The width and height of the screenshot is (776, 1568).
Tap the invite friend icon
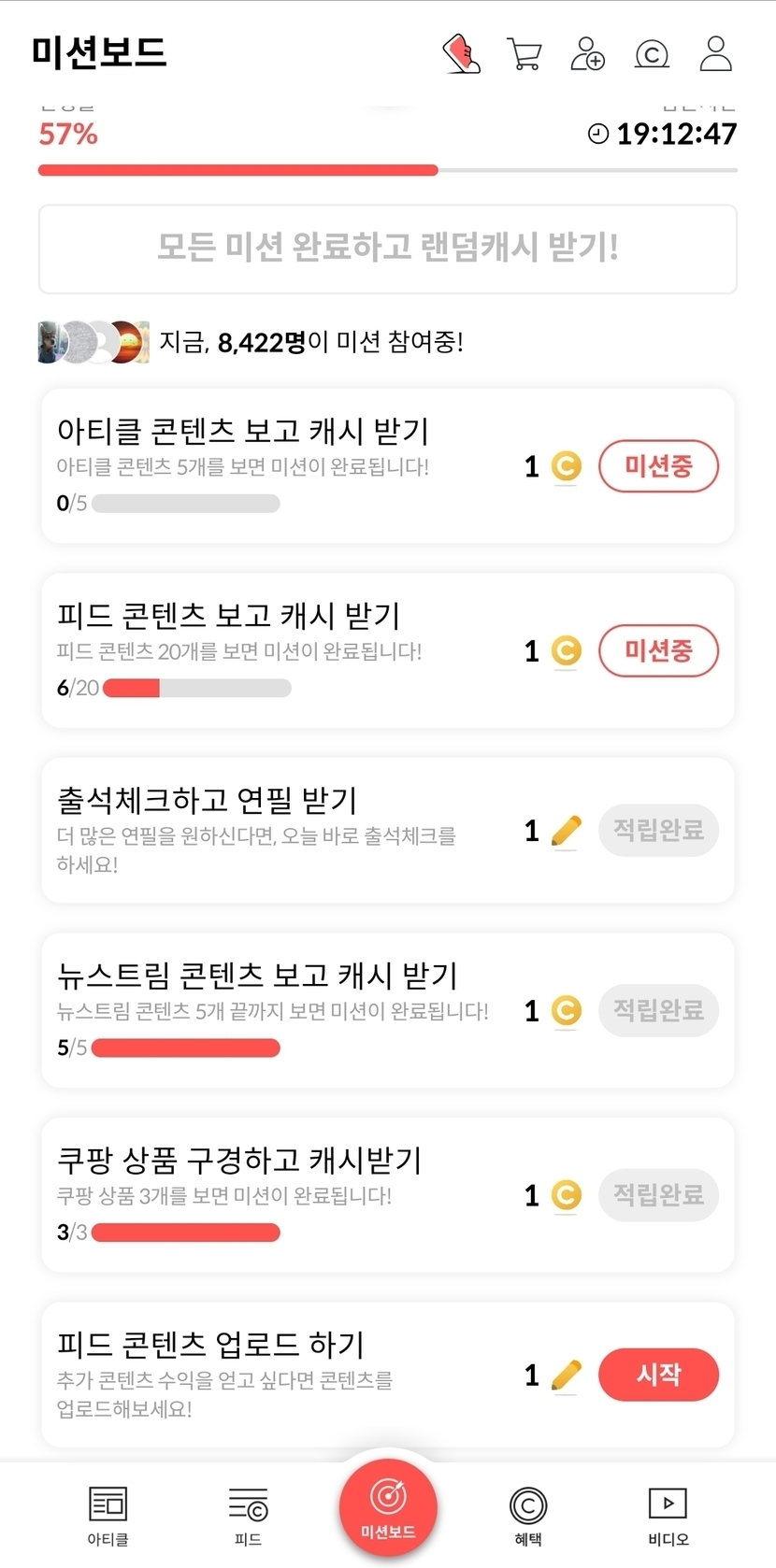587,54
